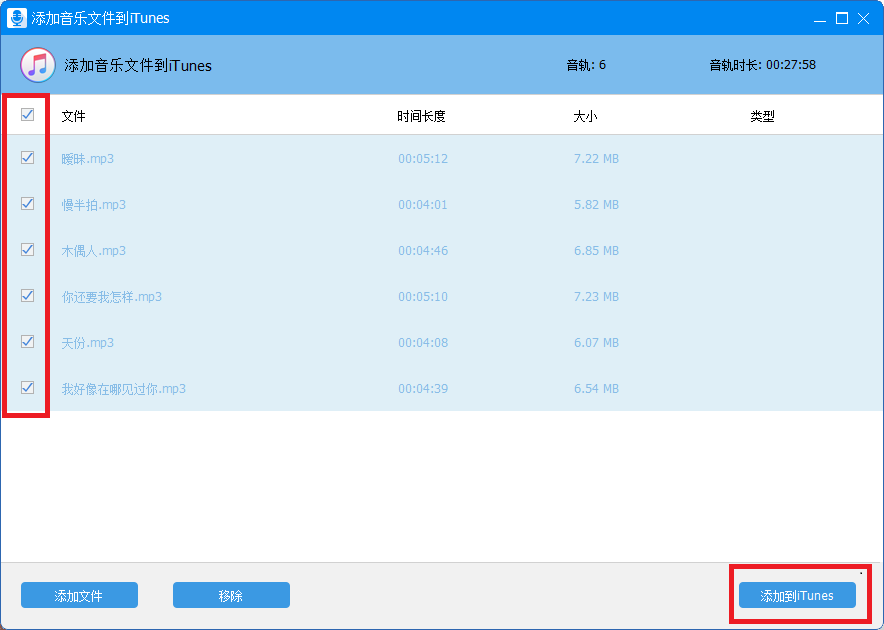884x630 pixels.
Task: Select the file 天份.mp3
Action: click(87, 343)
